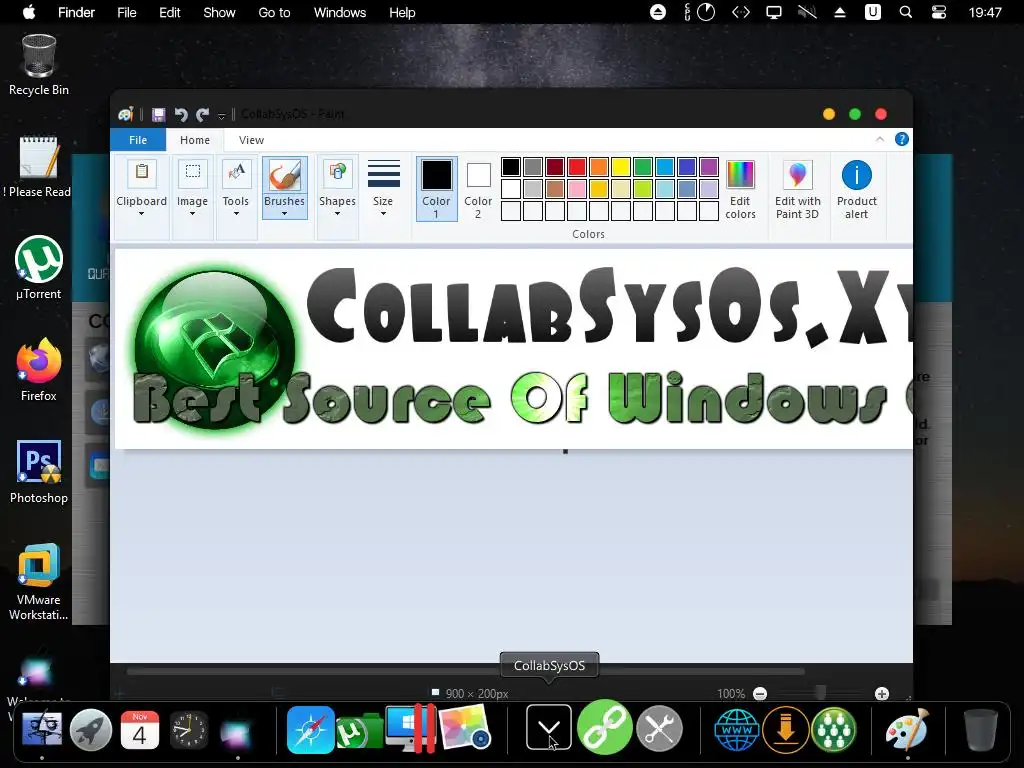Open the Finder face icon in dock

(42, 729)
